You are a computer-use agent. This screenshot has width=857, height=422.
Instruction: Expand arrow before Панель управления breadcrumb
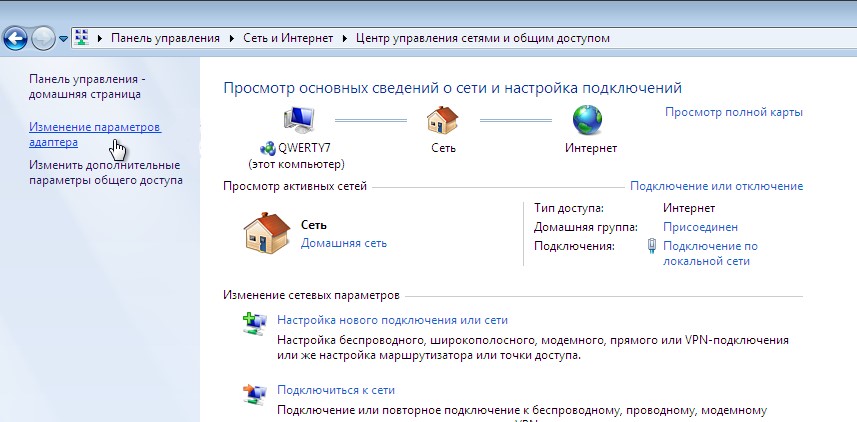tap(100, 39)
